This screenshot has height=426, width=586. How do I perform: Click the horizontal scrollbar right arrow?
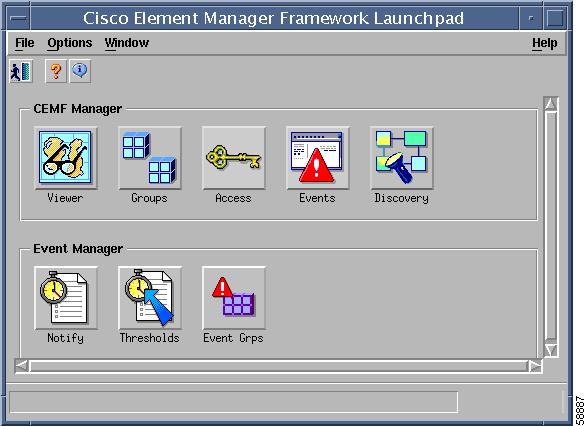pyautogui.click(x=535, y=366)
